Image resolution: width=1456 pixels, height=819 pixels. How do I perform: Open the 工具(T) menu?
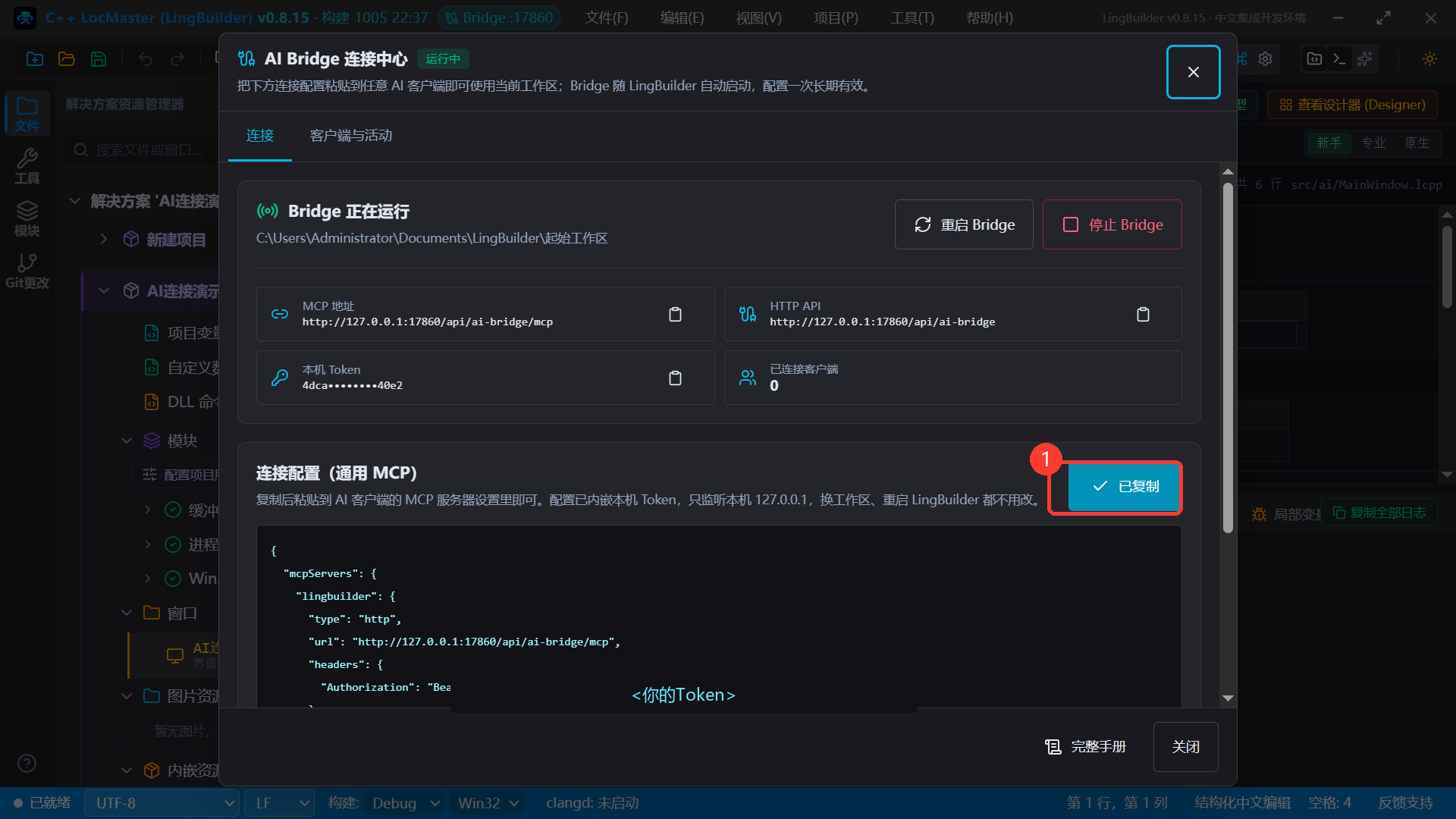pos(912,17)
